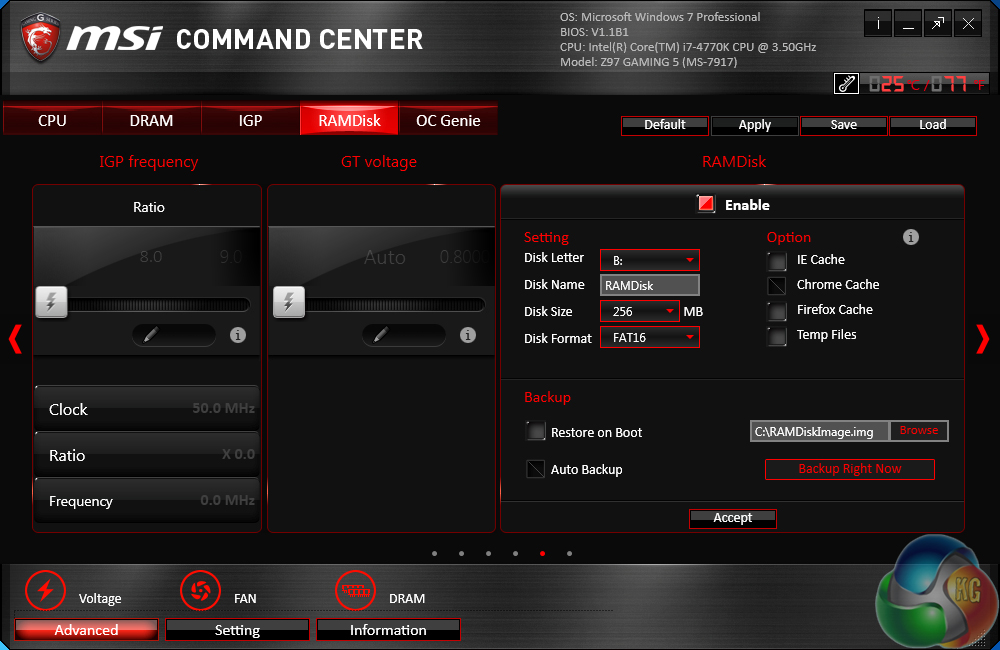Open the Setting section

point(237,630)
